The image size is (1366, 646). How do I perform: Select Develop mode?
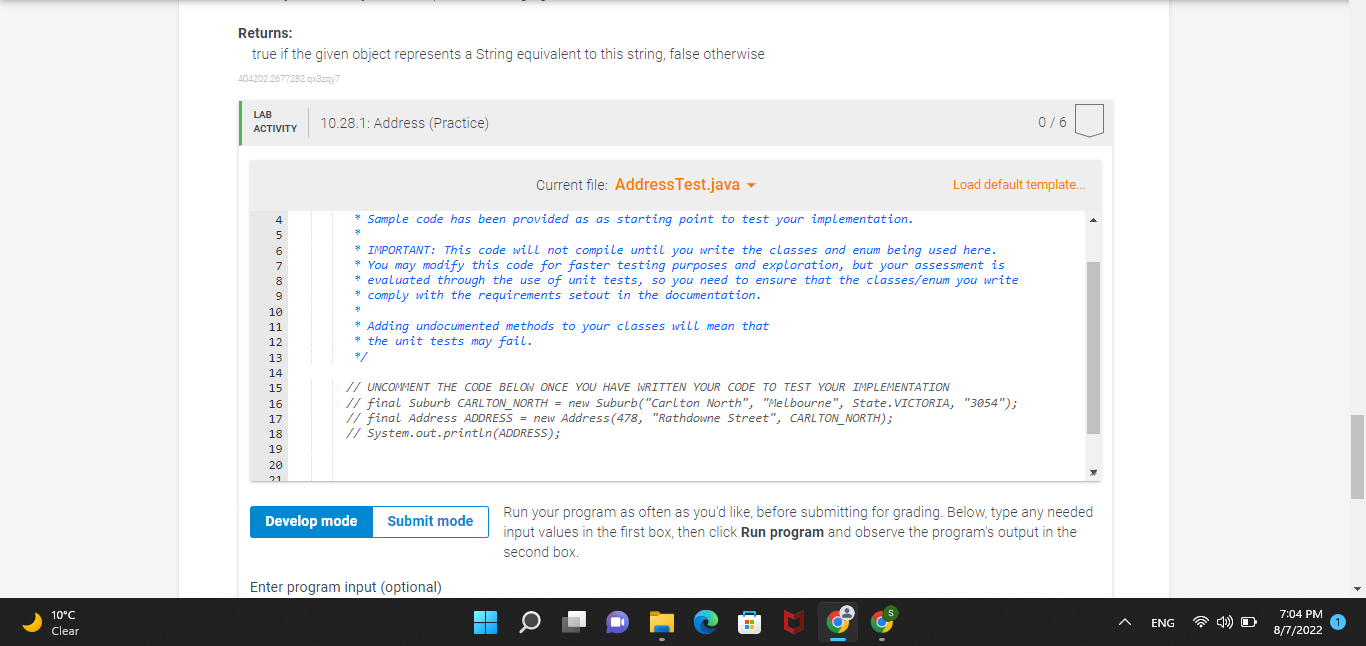(x=311, y=521)
